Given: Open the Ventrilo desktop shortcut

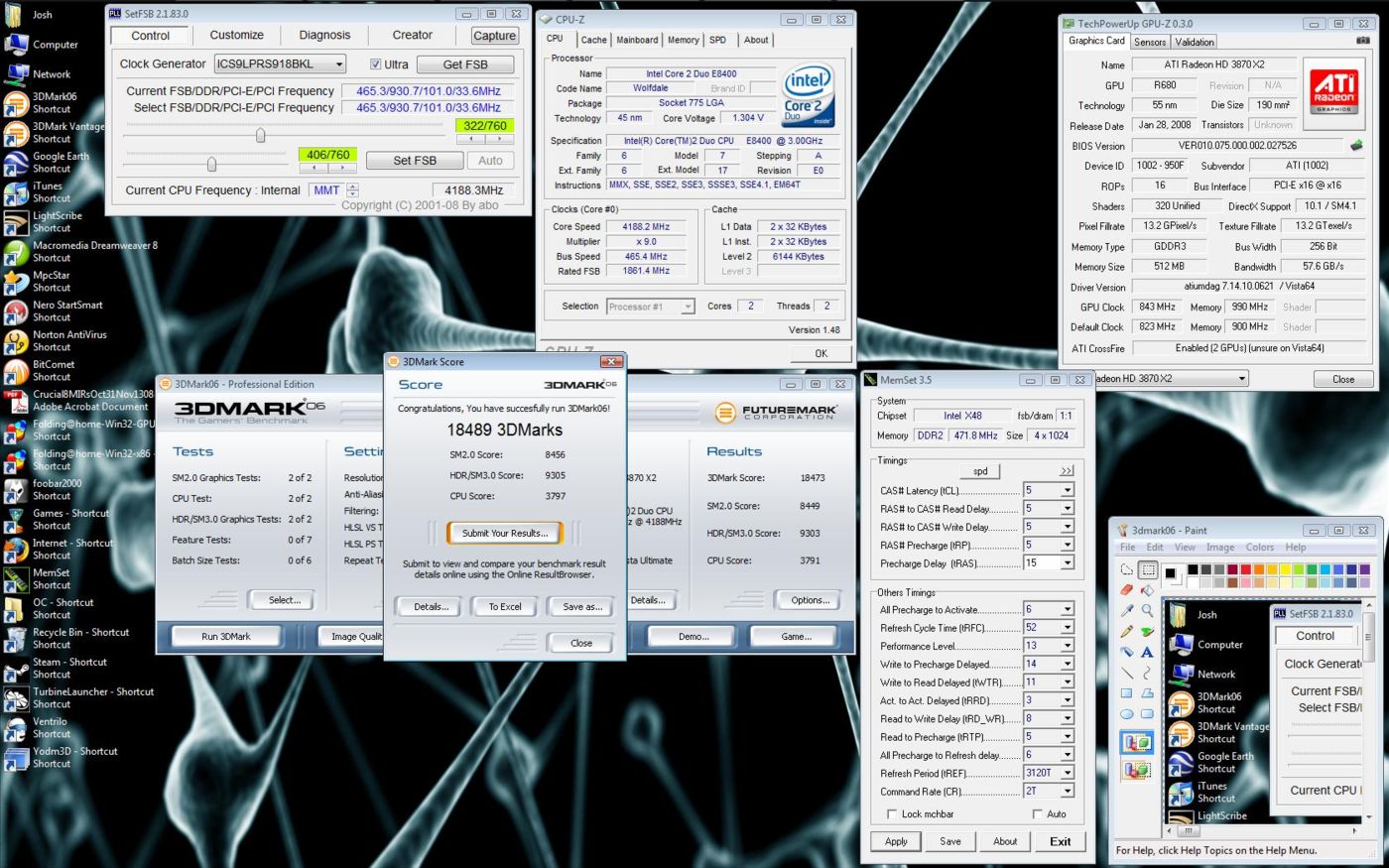Looking at the screenshot, I should click(37, 727).
